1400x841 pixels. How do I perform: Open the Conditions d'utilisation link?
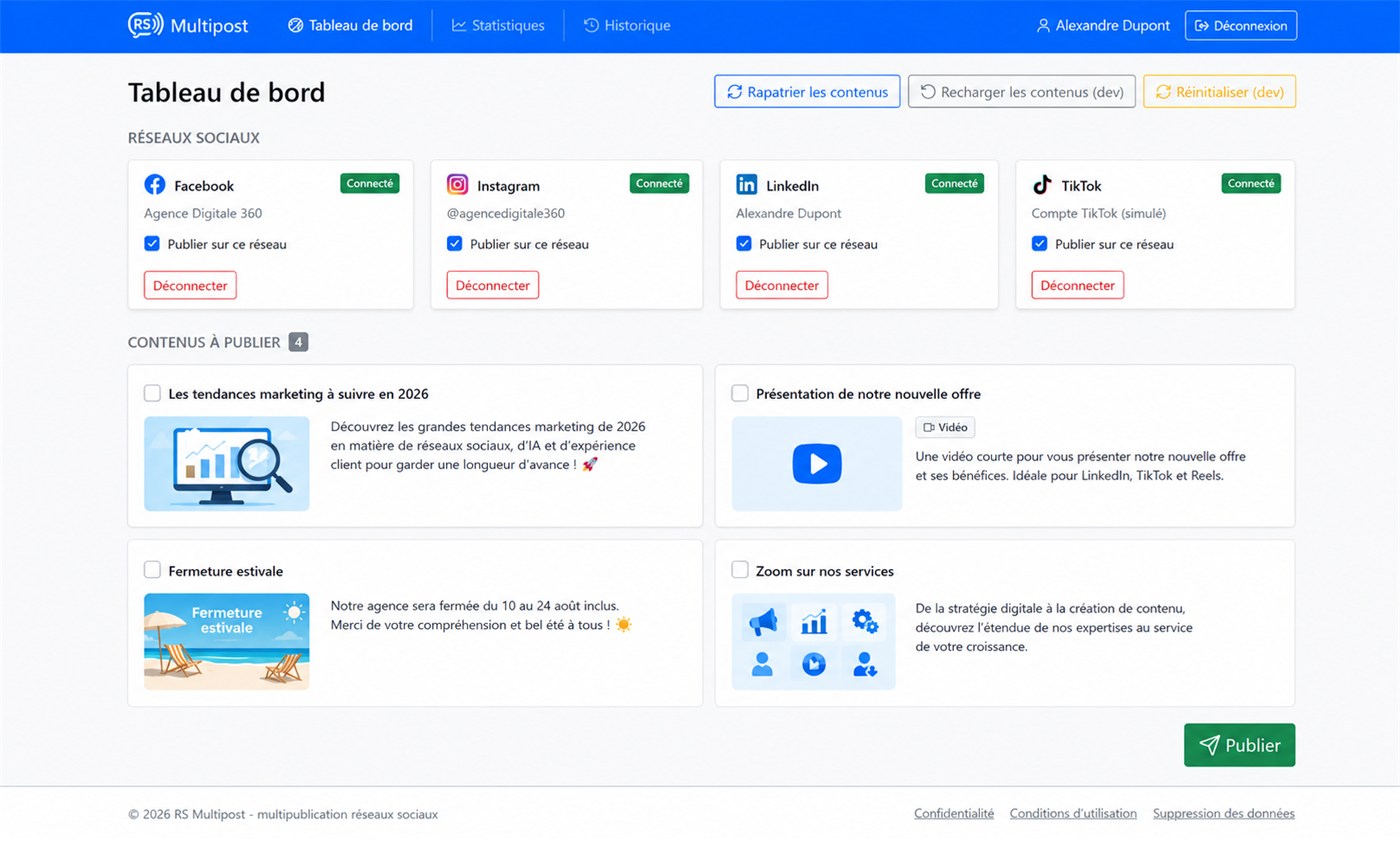click(x=1073, y=814)
